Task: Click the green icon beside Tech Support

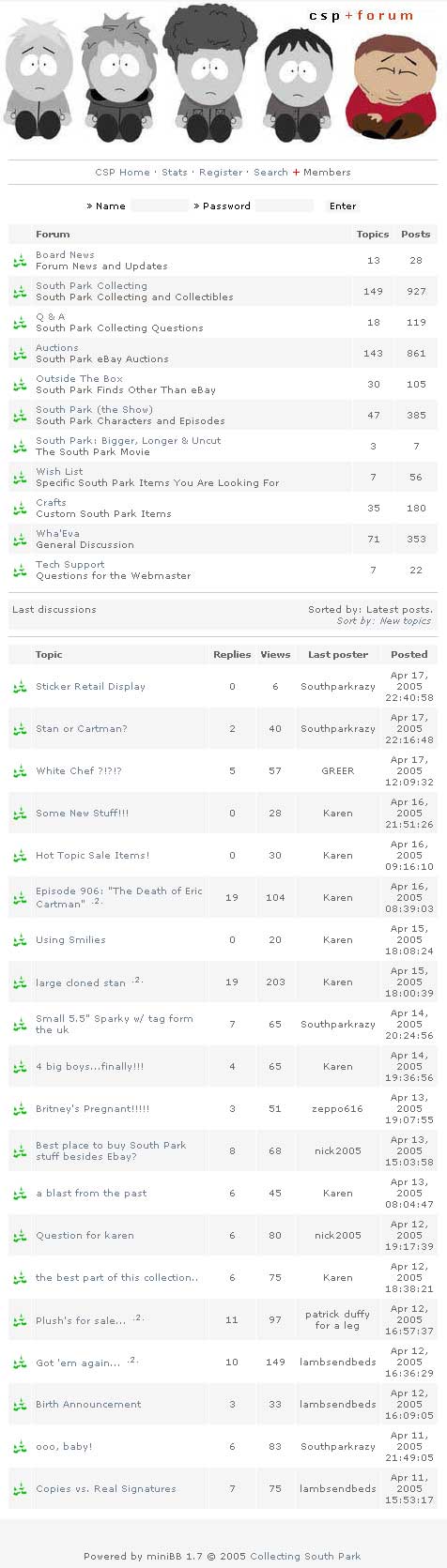Action: click(x=20, y=571)
